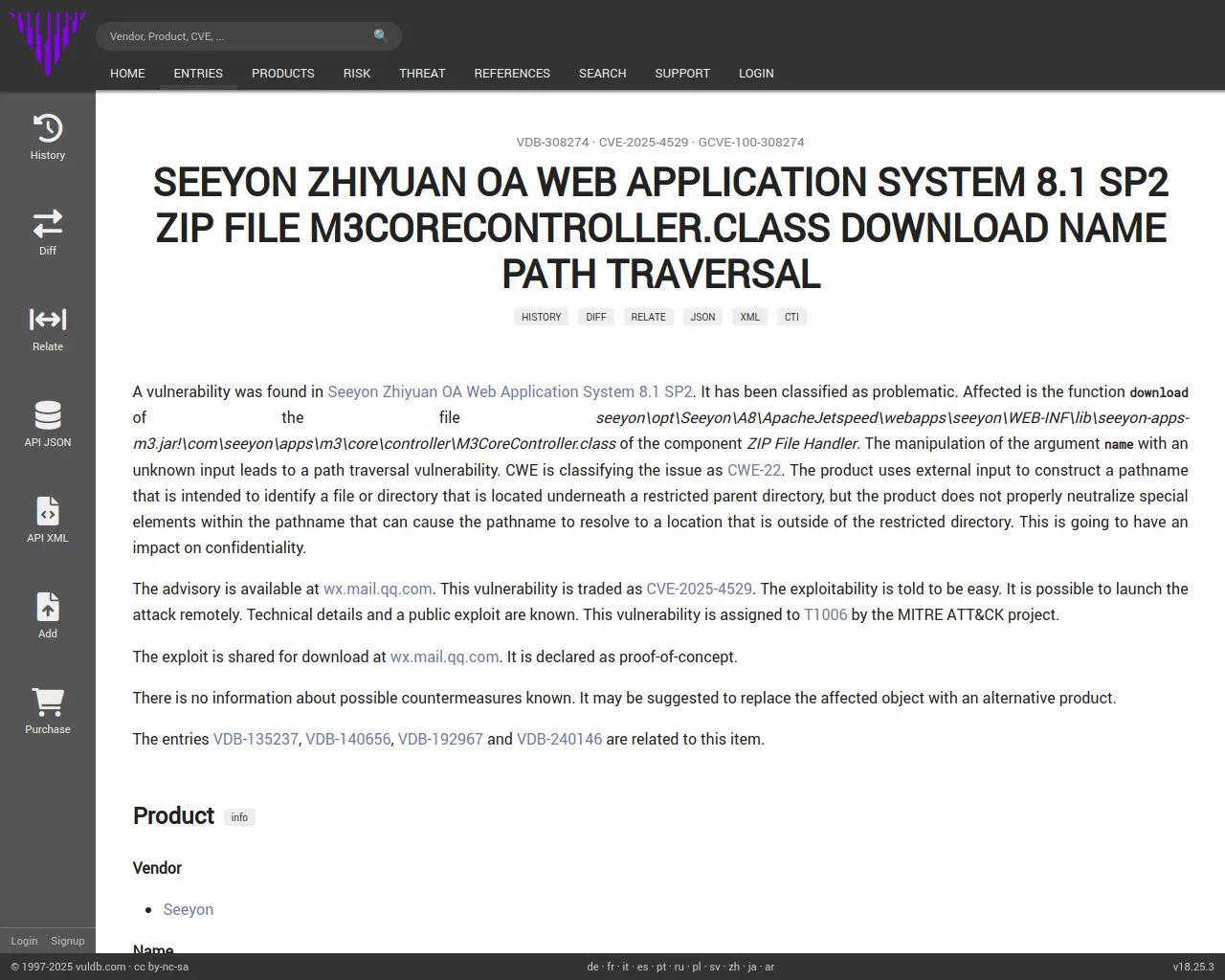Click the DIFF tag button under title
This screenshot has width=1225, height=980.
pyautogui.click(x=596, y=317)
